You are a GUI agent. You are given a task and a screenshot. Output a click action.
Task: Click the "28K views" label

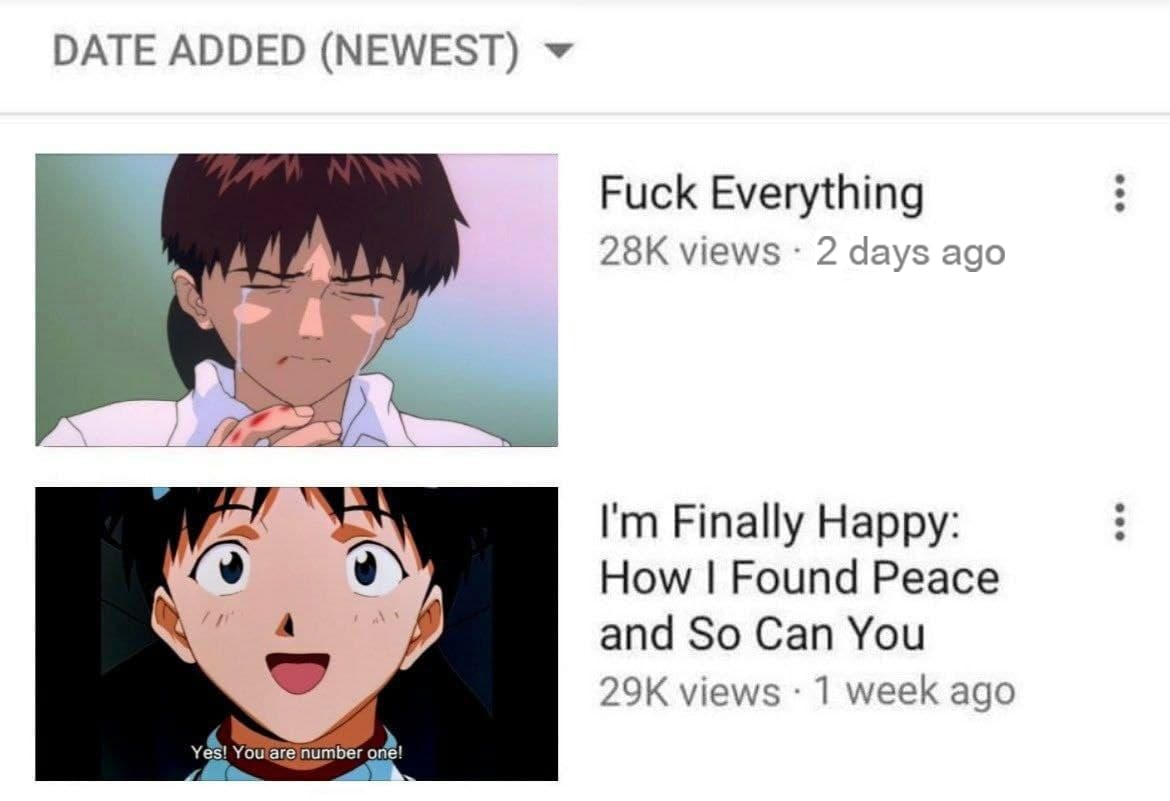click(689, 251)
